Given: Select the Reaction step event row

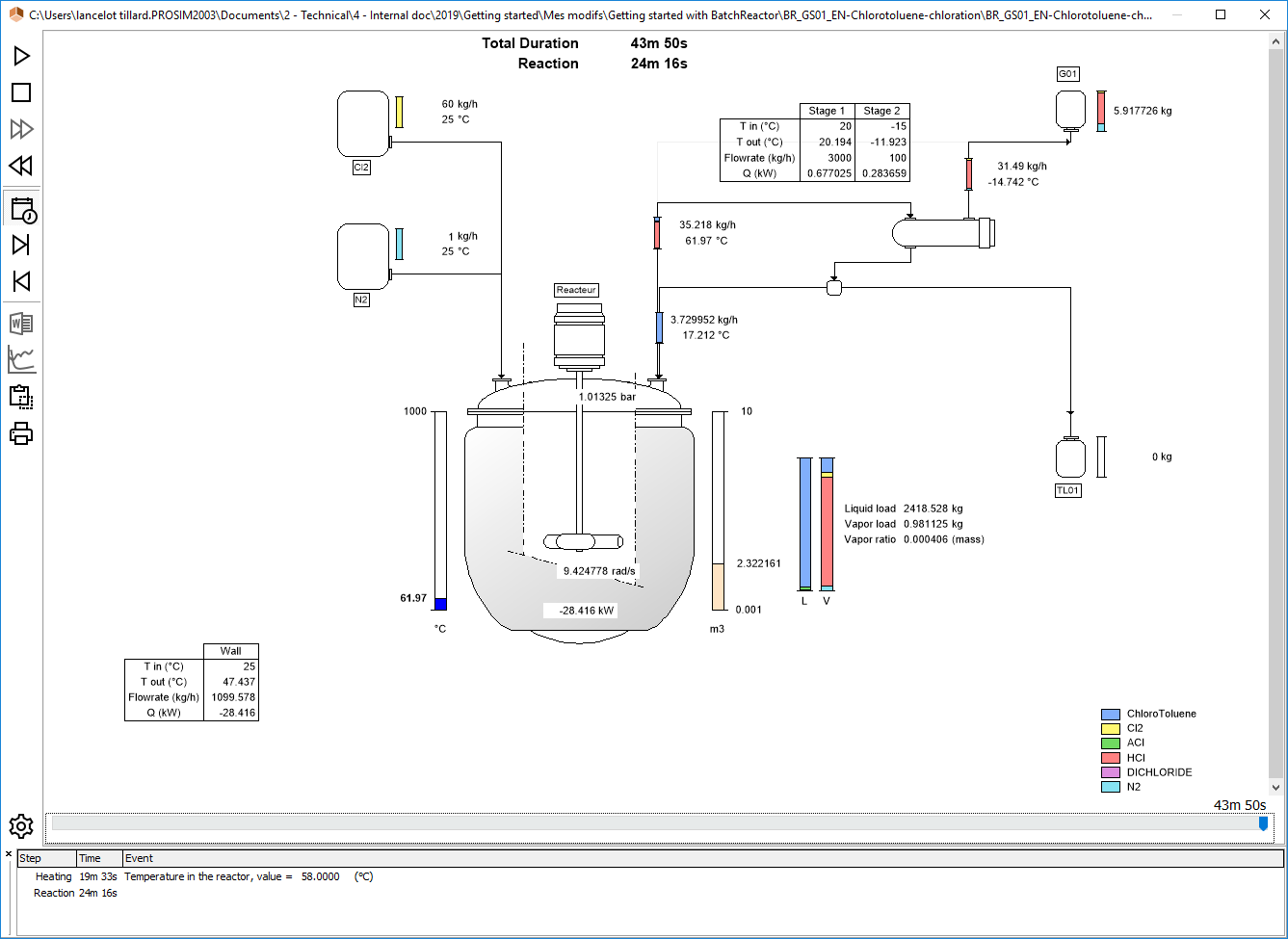Looking at the screenshot, I should coord(54,893).
